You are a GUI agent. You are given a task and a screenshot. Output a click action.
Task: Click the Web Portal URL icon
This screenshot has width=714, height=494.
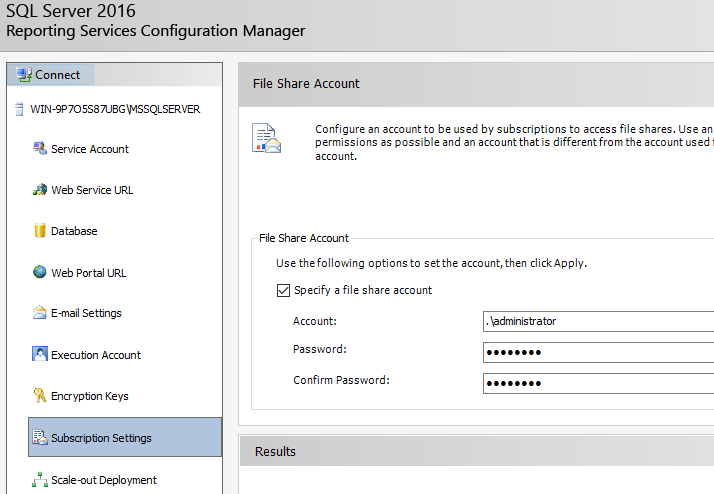(40, 272)
